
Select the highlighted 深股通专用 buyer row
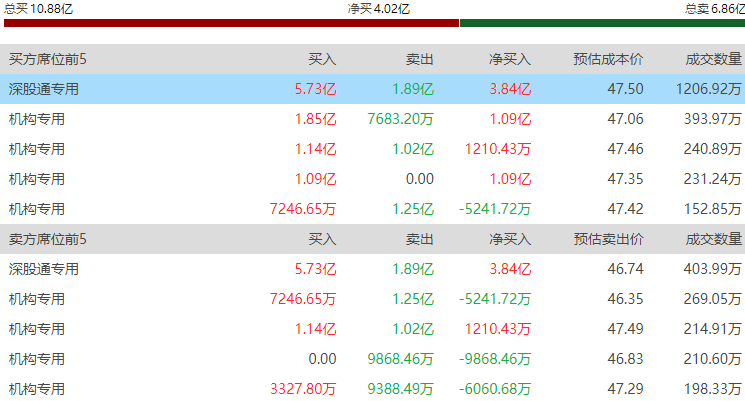[x=372, y=89]
